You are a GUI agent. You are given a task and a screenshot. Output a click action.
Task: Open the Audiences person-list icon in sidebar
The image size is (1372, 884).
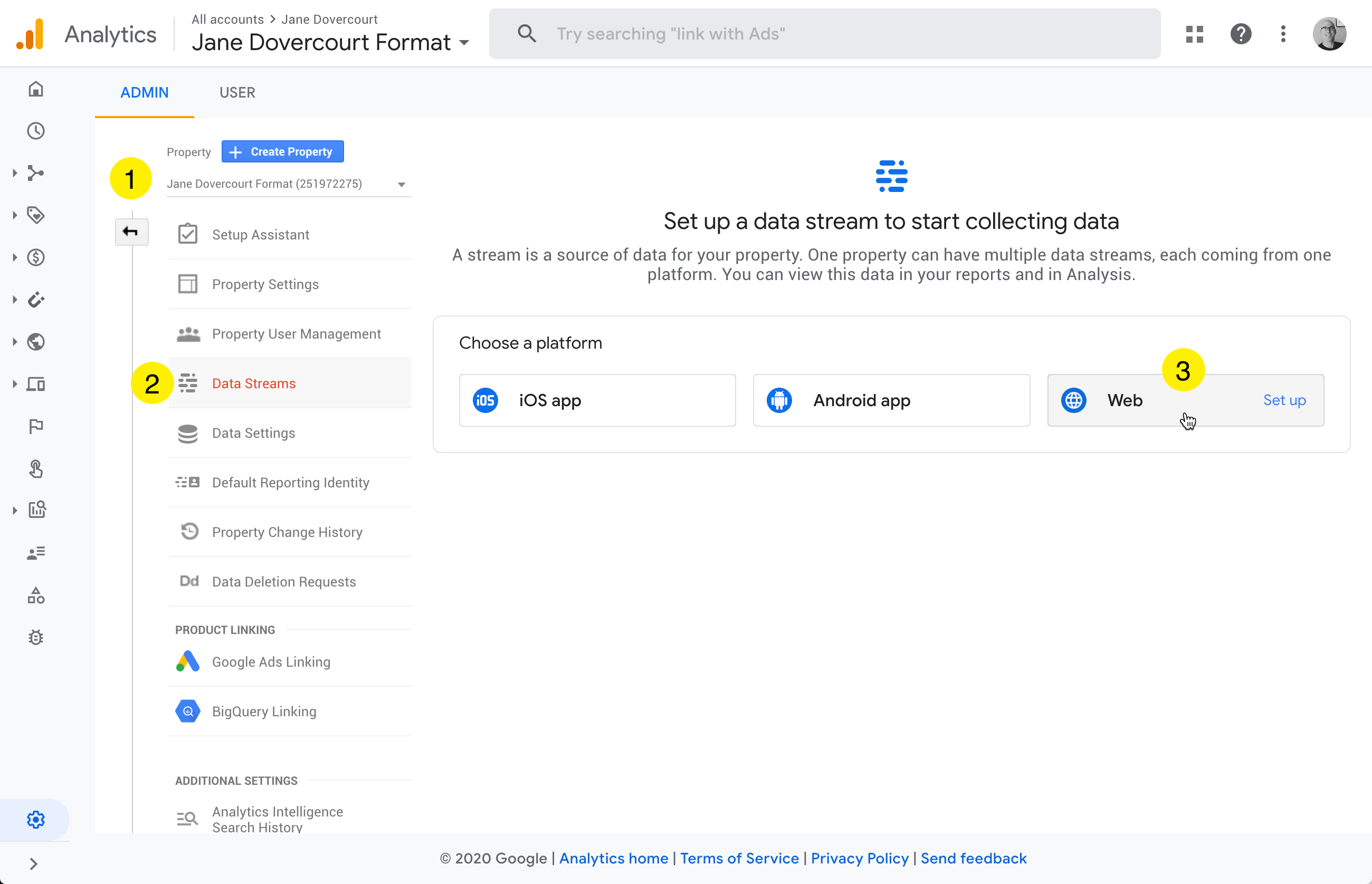point(35,553)
